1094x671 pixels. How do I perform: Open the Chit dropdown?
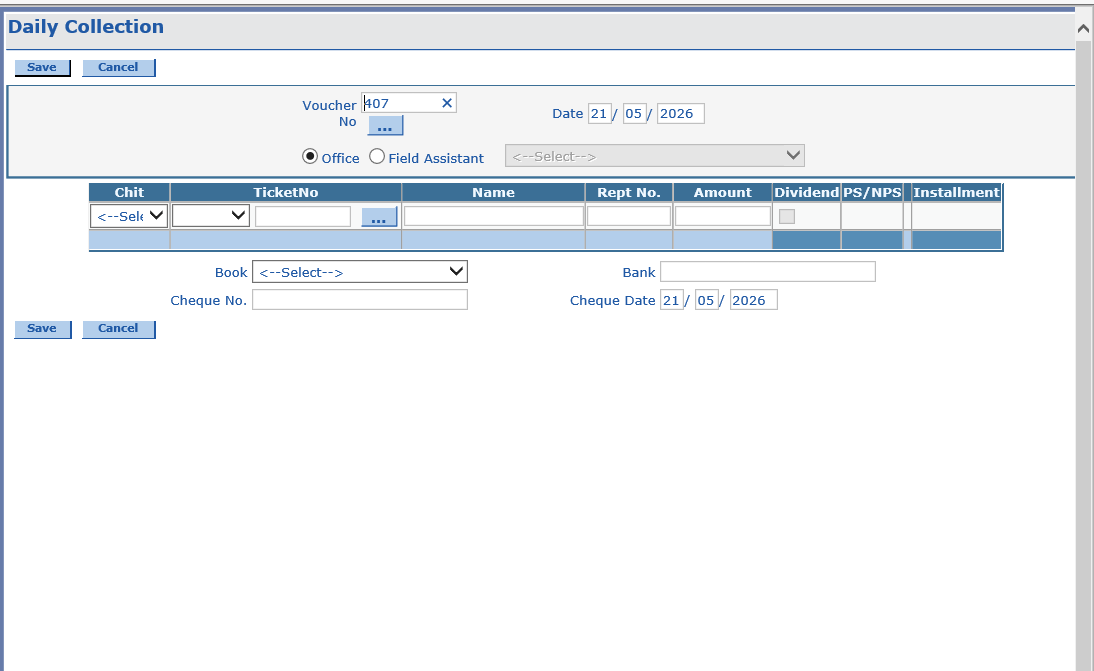coord(129,216)
